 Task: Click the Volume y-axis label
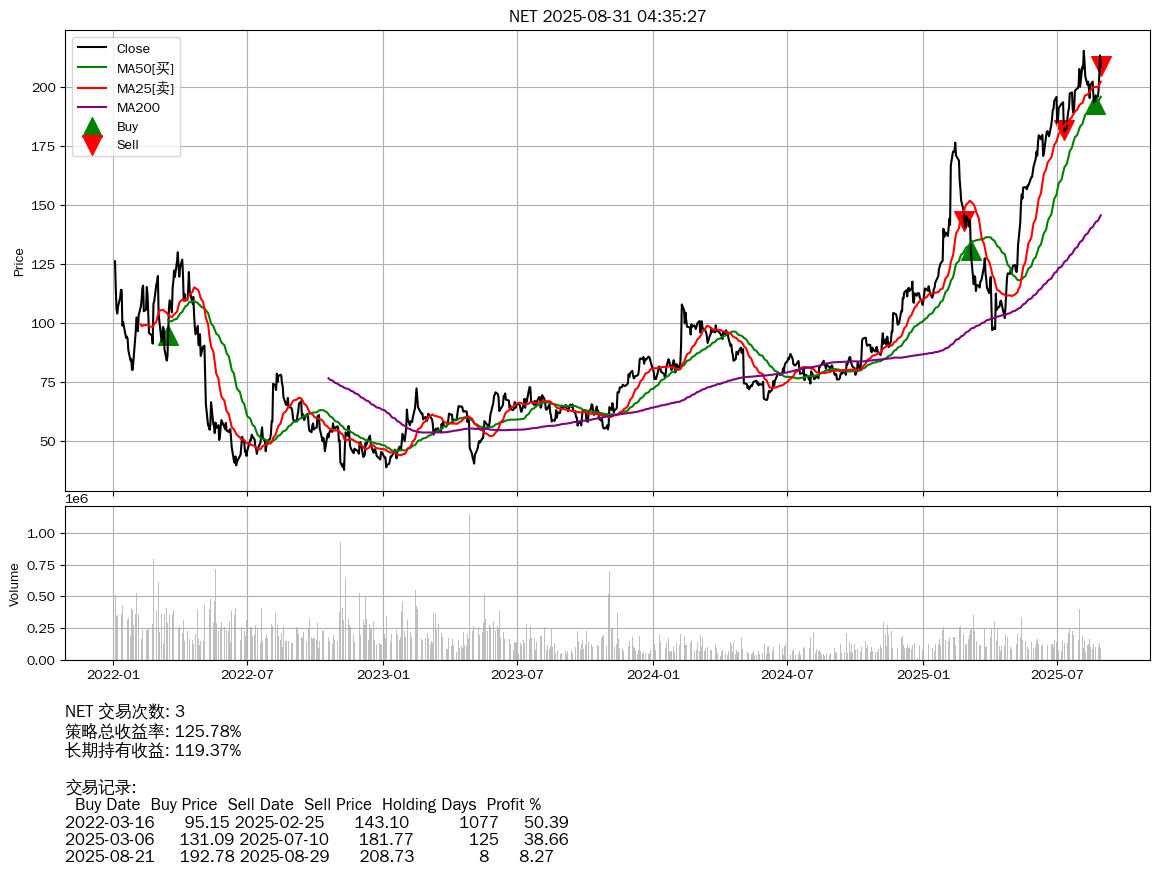point(14,584)
